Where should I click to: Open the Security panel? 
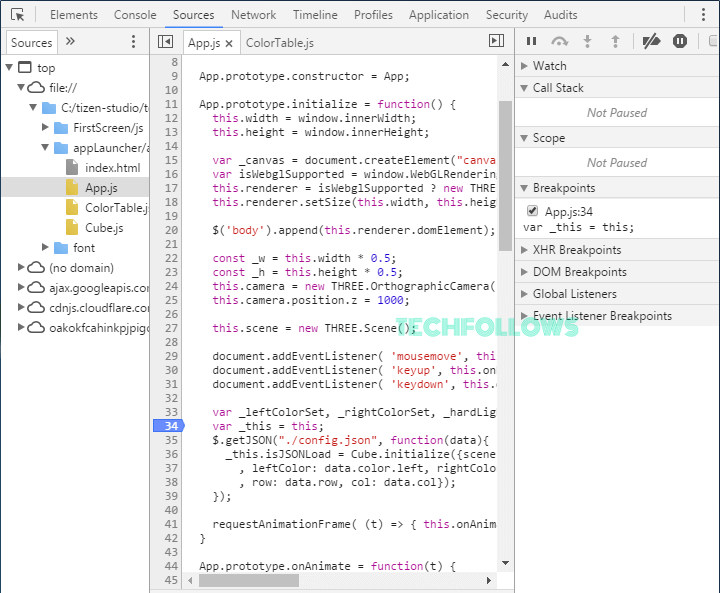[x=507, y=15]
